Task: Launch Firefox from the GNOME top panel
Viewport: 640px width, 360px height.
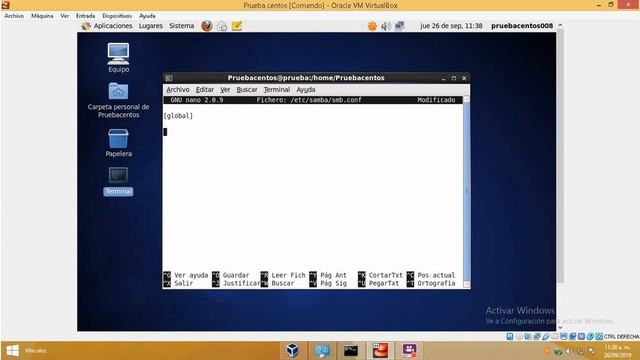Action: tap(207, 26)
